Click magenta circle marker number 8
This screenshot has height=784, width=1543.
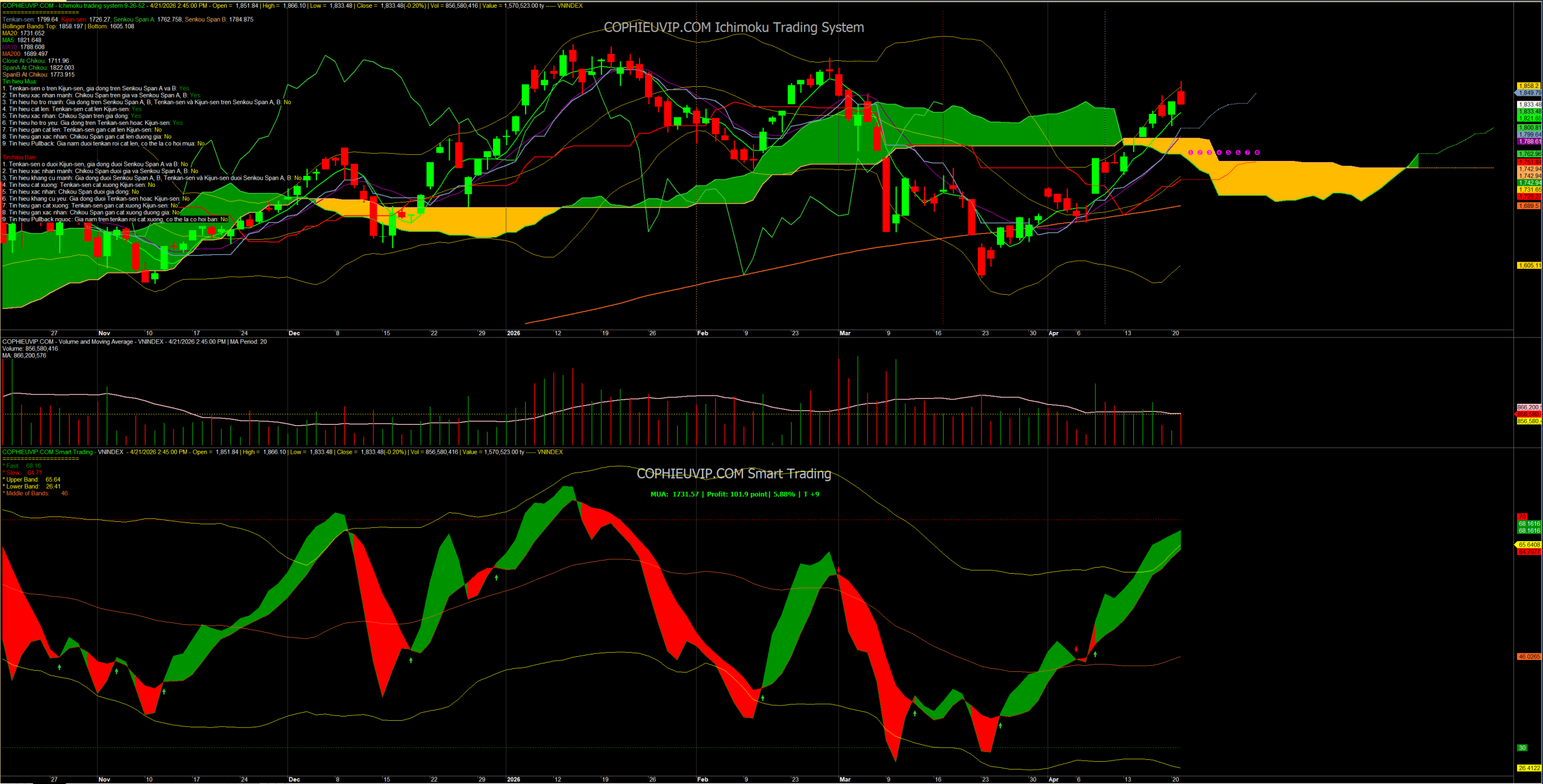coord(1257,152)
